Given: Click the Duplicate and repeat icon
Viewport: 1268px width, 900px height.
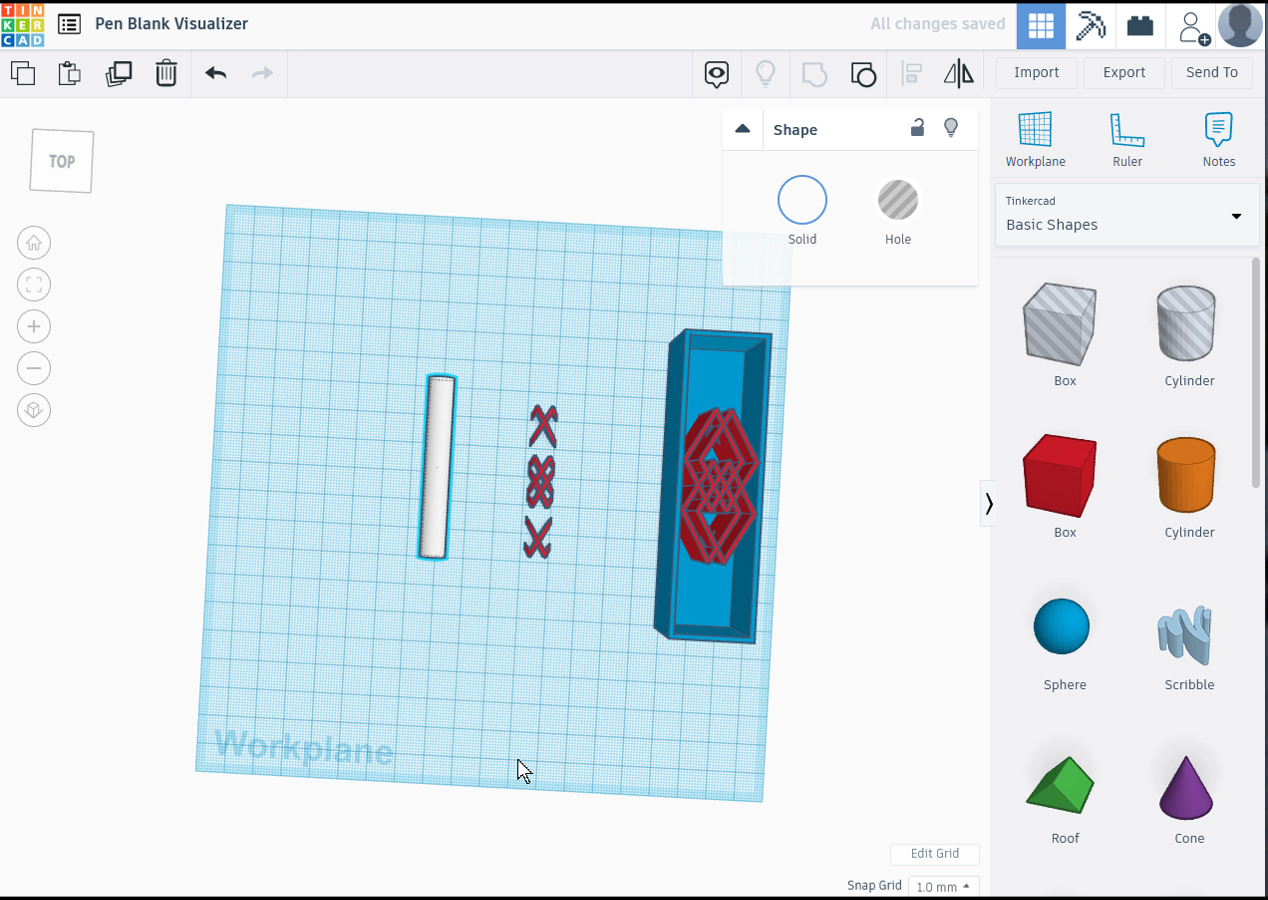Looking at the screenshot, I should (118, 73).
